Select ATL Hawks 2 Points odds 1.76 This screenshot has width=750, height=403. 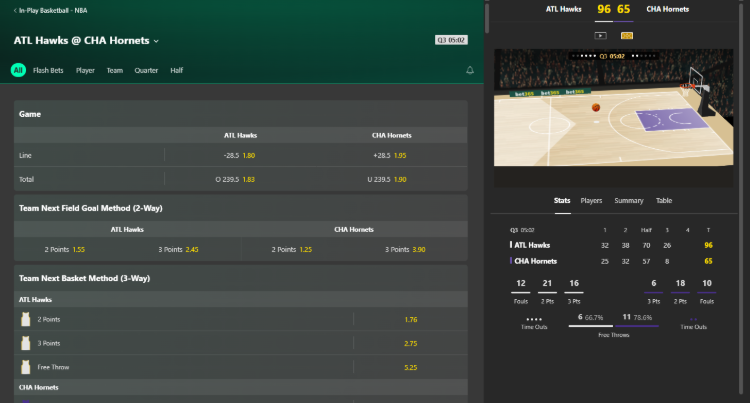tap(410, 319)
